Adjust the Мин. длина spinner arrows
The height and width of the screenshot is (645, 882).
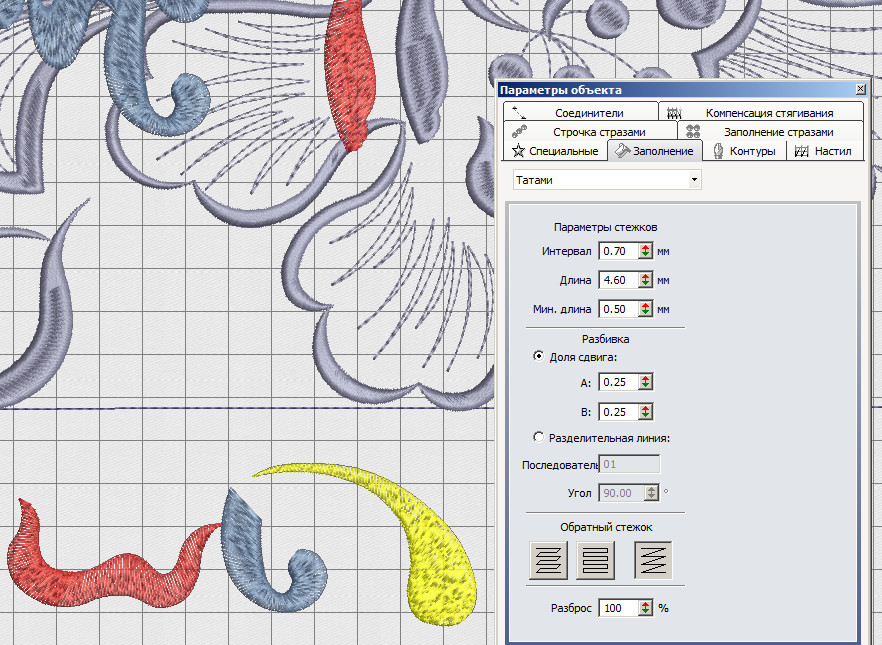click(x=646, y=309)
